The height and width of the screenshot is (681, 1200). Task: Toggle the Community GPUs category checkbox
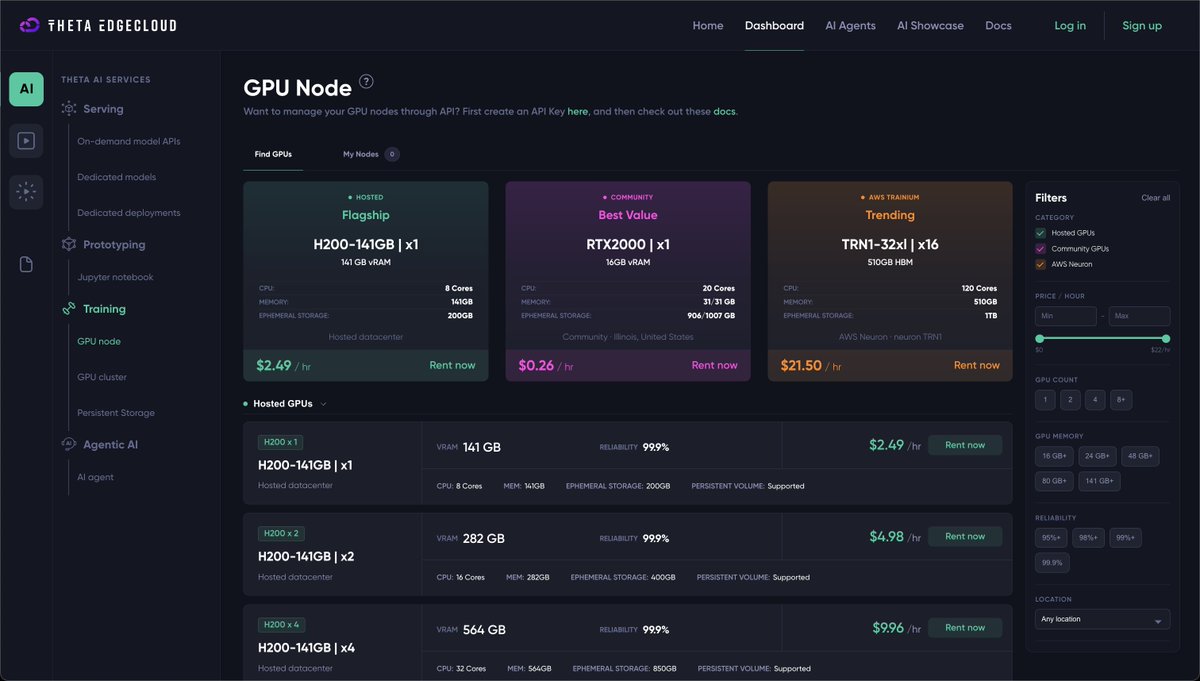tap(1040, 249)
